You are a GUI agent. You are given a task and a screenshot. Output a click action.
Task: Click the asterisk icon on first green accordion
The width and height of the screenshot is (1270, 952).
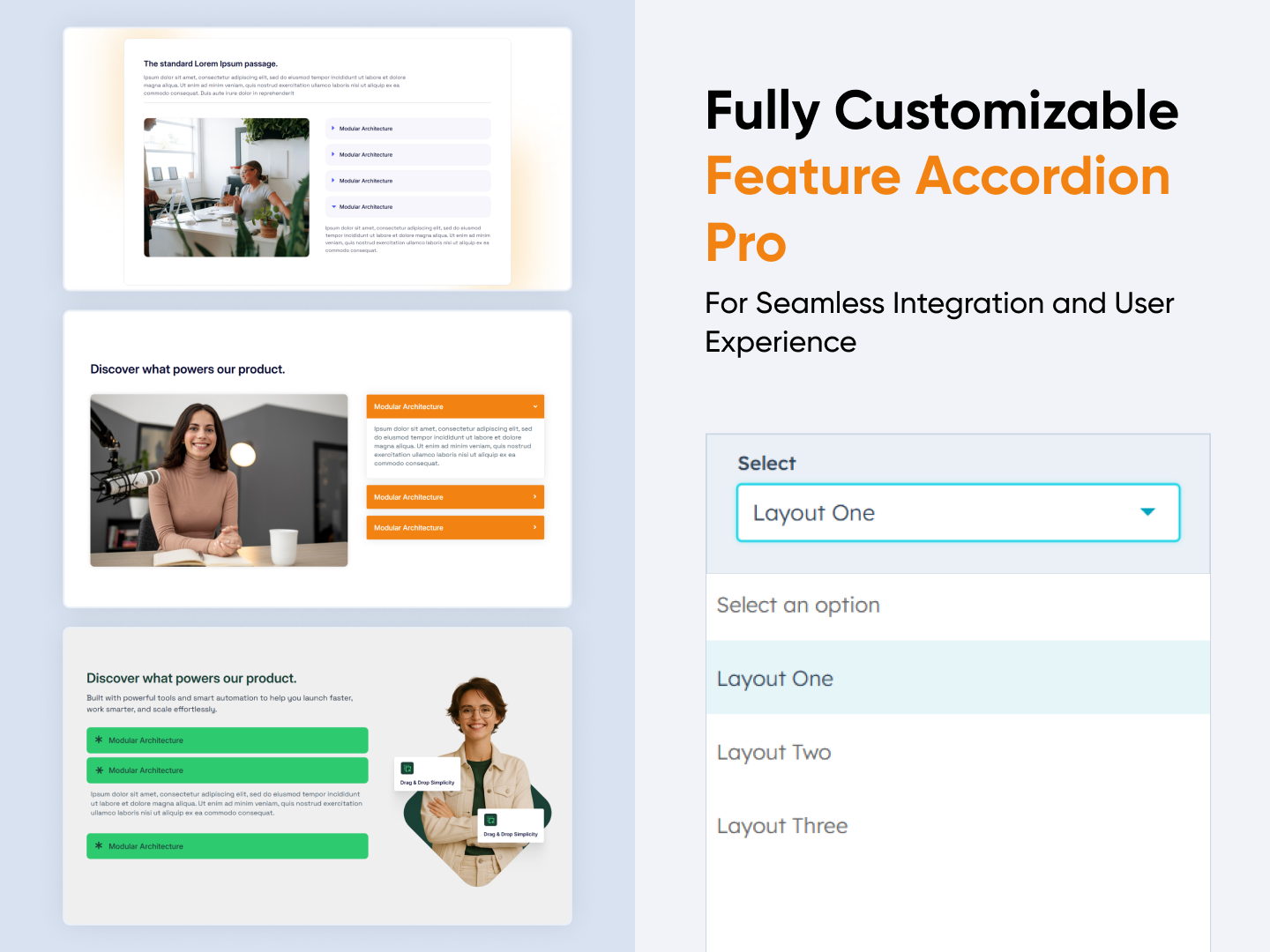(x=98, y=740)
